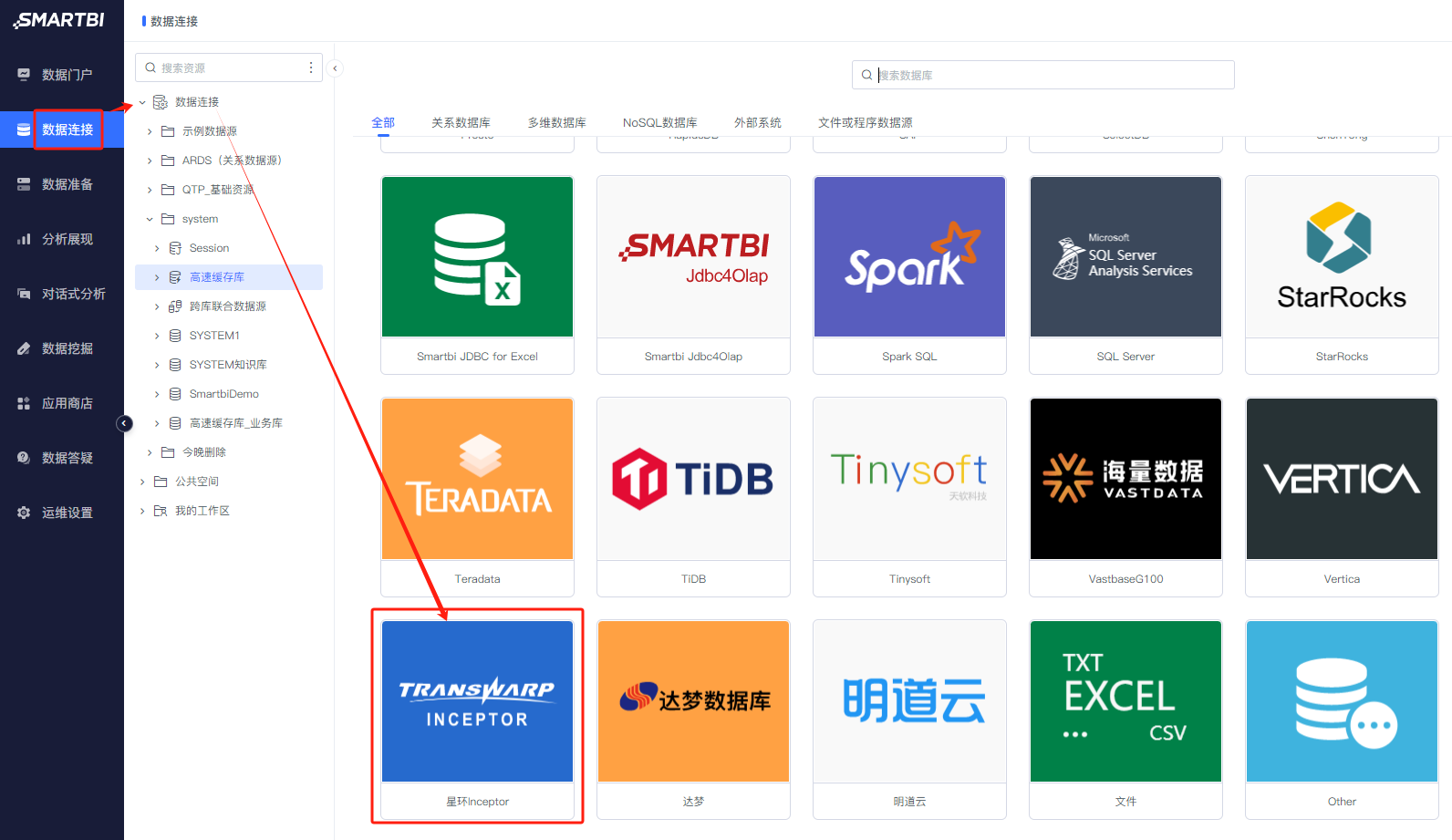Screen dimensions: 1452x840
Task: Collapse the left sidebar with round arrow
Action: point(125,423)
